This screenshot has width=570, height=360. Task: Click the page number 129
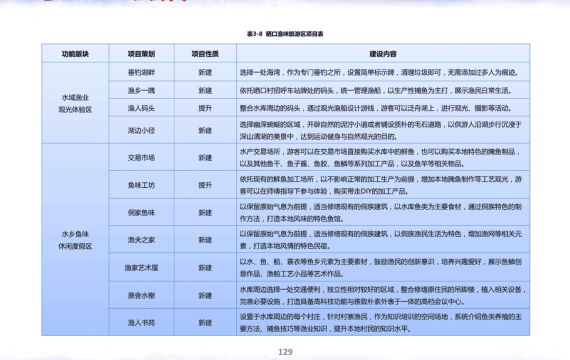point(285,352)
